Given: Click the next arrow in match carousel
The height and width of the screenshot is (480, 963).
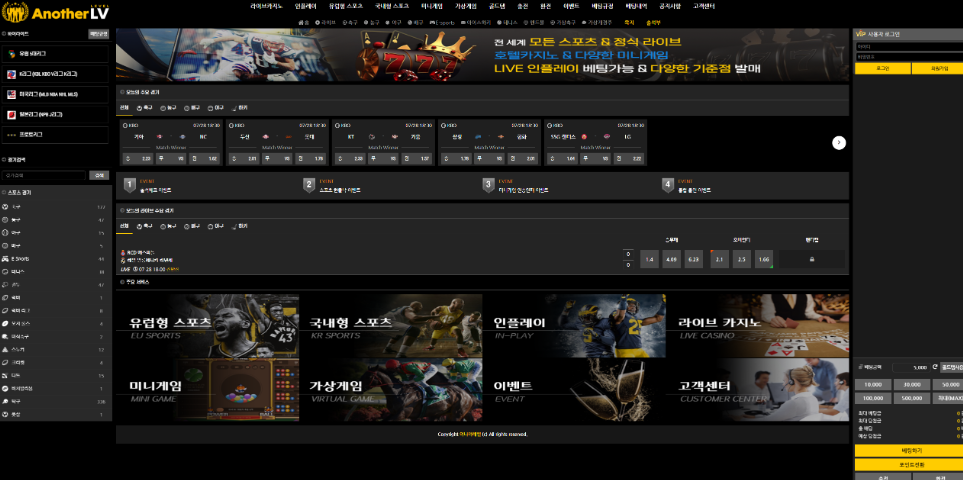Looking at the screenshot, I should click(x=839, y=143).
